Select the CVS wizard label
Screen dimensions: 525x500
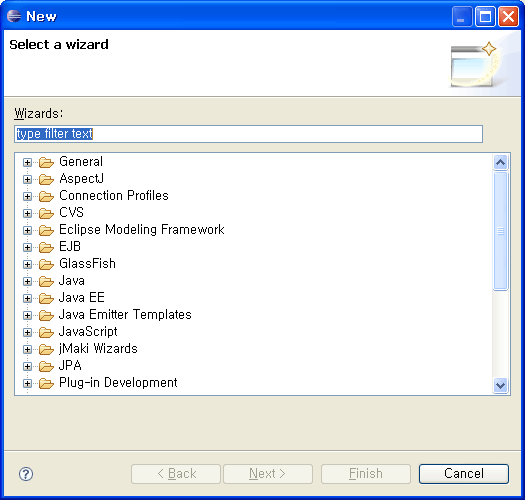pyautogui.click(x=71, y=213)
